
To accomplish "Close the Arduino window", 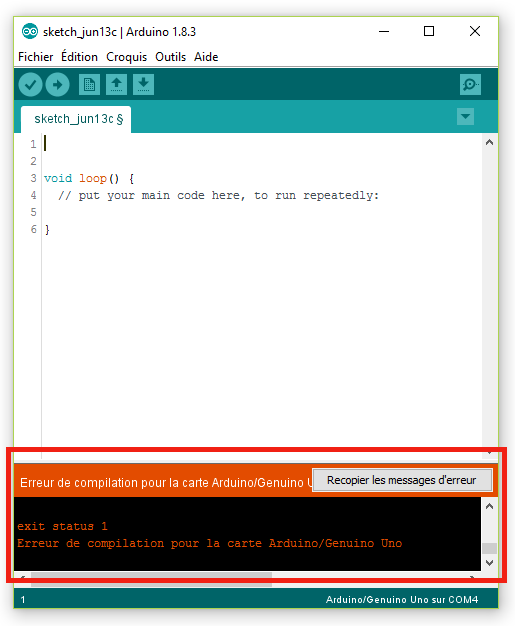I will pyautogui.click(x=475, y=31).
